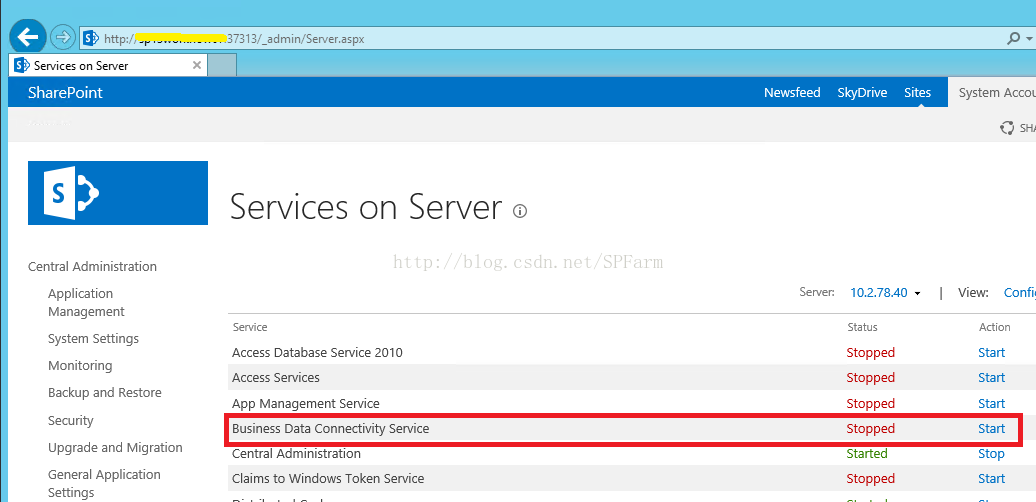Click the SharePoint favicon in address bar
The height and width of the screenshot is (502, 1036).
point(91,38)
